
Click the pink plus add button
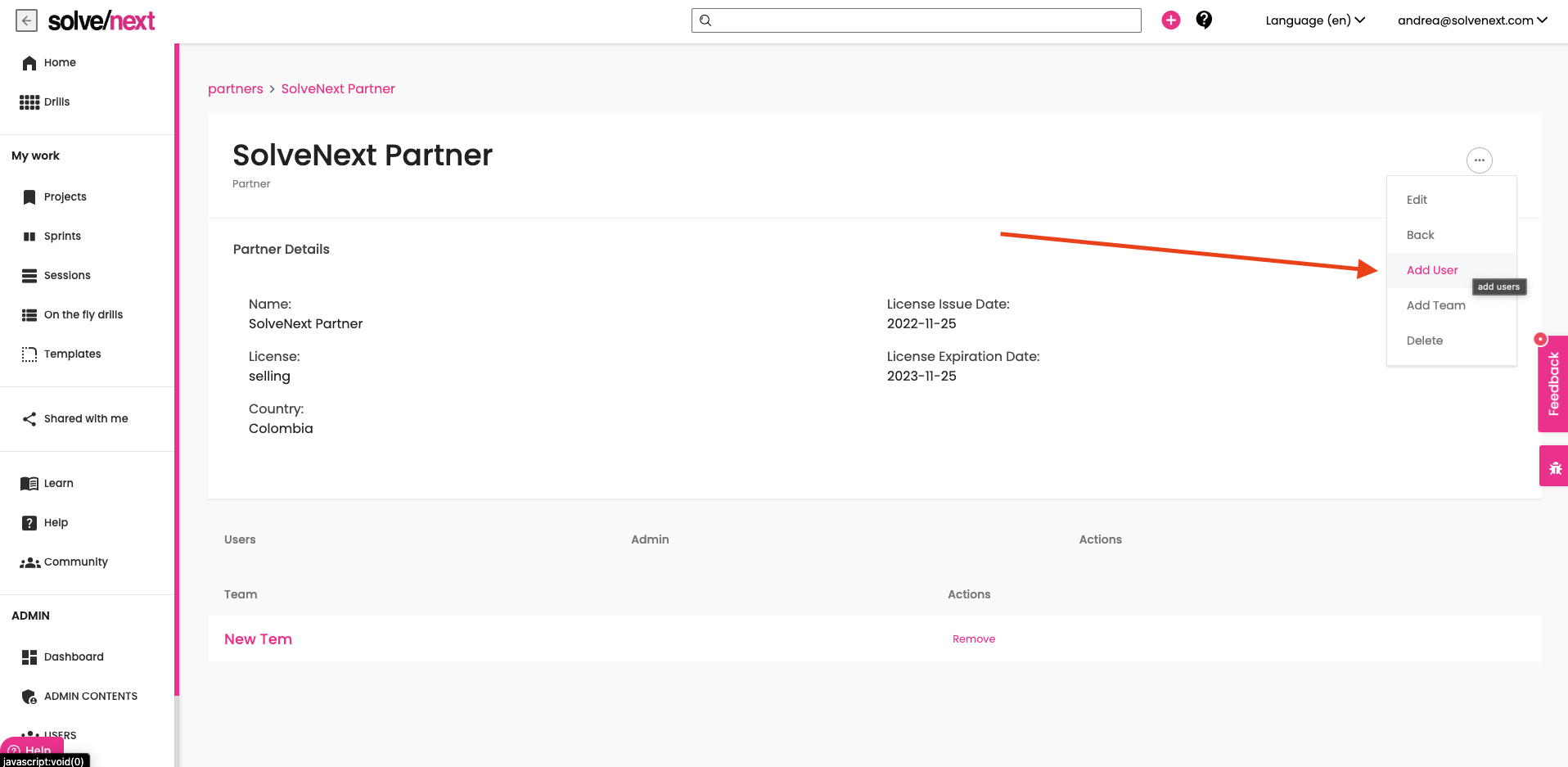click(x=1171, y=20)
